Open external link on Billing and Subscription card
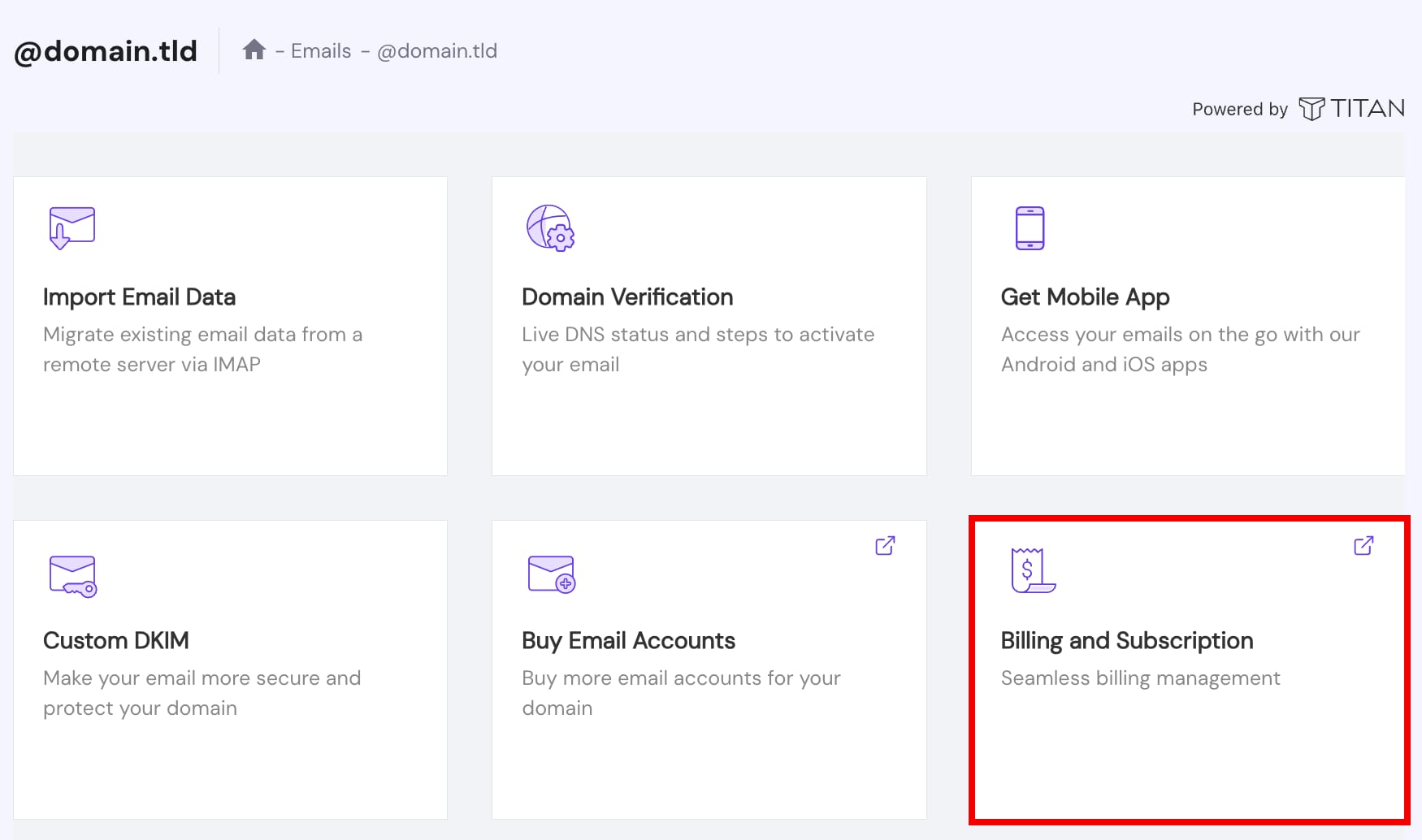This screenshot has height=840, width=1422. [1364, 545]
